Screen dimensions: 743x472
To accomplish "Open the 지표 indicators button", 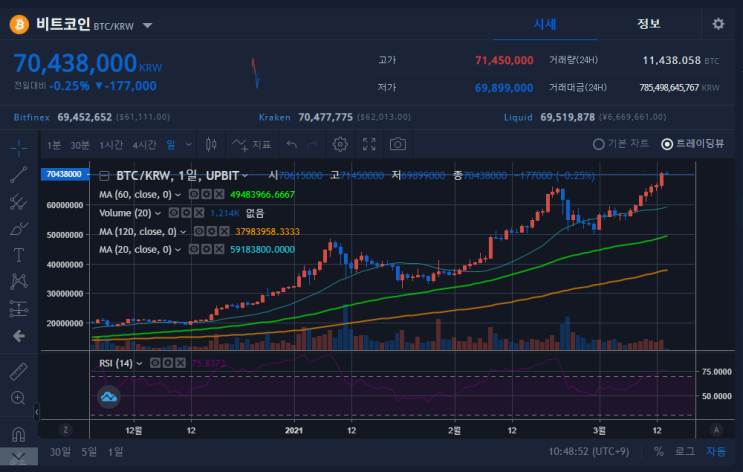I will coord(252,144).
